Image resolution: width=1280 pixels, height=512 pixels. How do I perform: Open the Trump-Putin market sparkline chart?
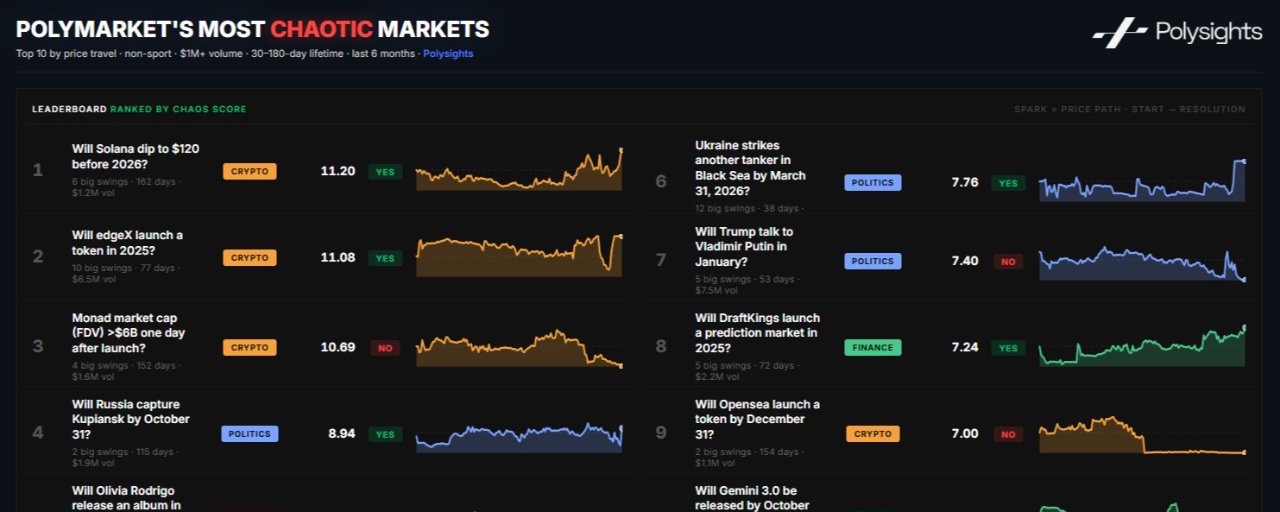tap(1143, 263)
